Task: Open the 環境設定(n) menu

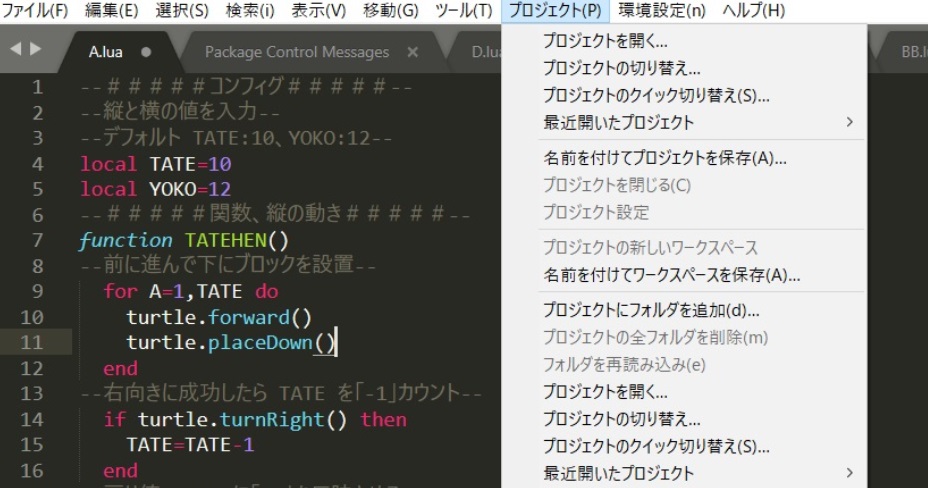Action: click(x=662, y=10)
